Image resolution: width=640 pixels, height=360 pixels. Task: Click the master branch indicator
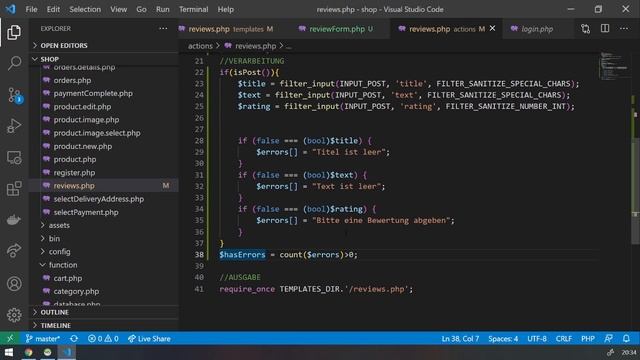point(43,339)
